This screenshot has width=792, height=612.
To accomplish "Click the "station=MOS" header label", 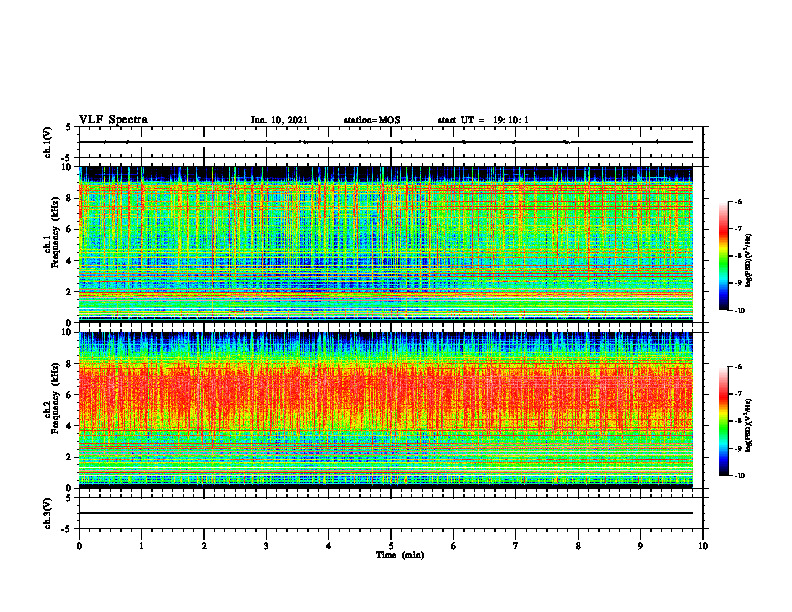I will tap(372, 120).
